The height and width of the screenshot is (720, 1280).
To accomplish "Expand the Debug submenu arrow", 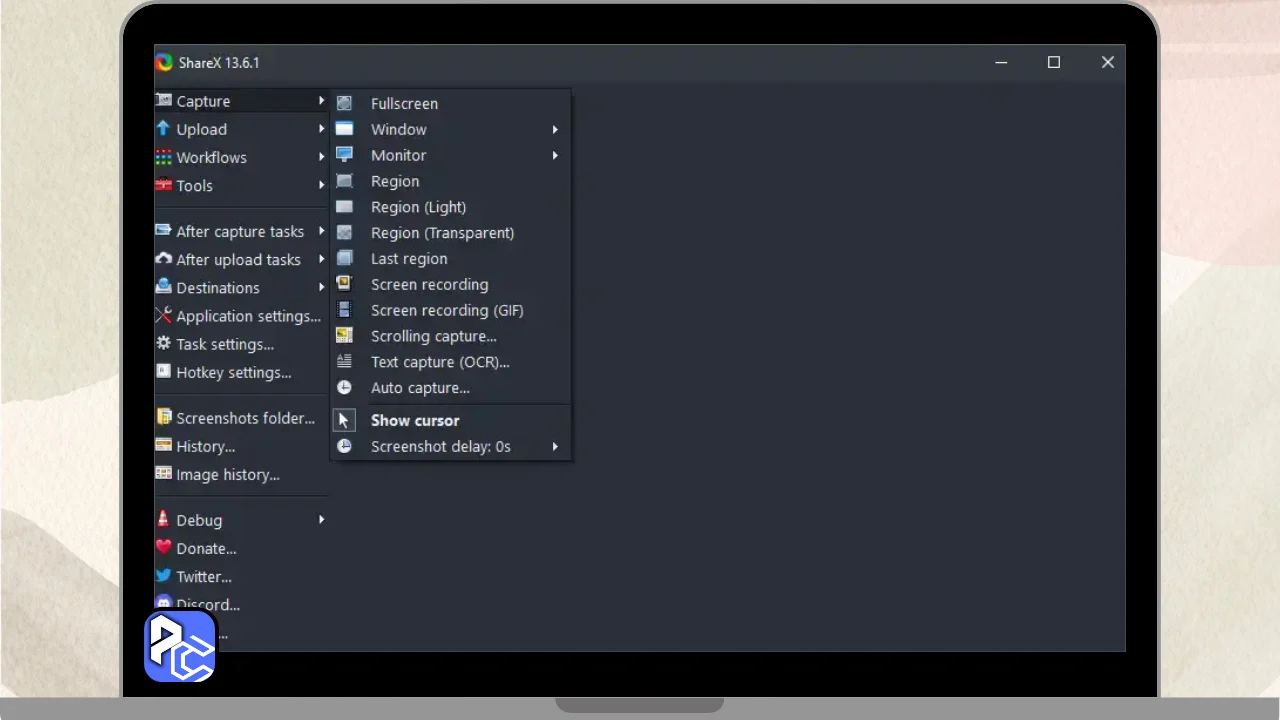I will click(322, 520).
